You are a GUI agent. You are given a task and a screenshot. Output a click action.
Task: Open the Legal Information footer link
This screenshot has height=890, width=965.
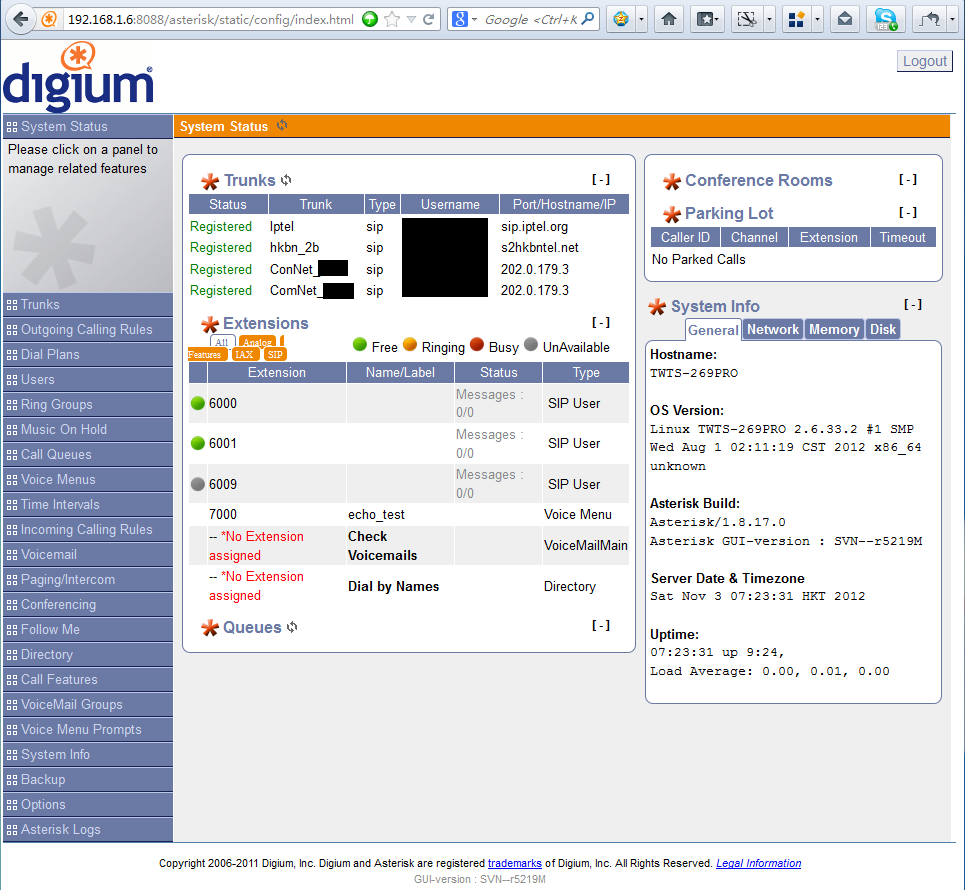point(758,863)
